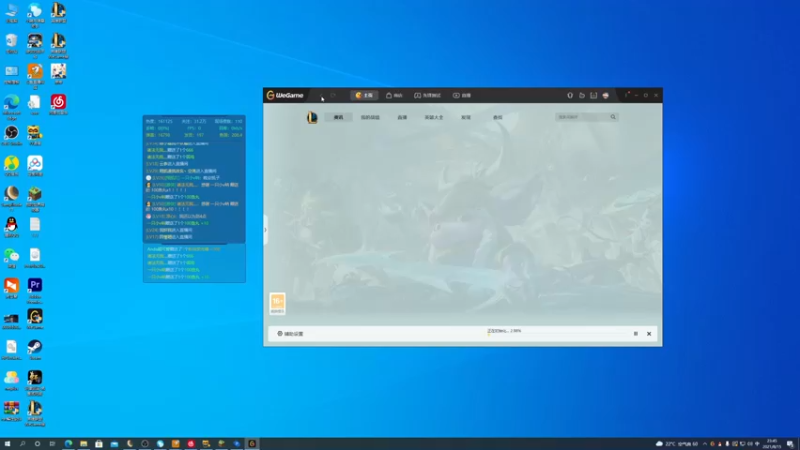Open Recycle Bin desktop icon
800x450 pixels.
click(11, 44)
